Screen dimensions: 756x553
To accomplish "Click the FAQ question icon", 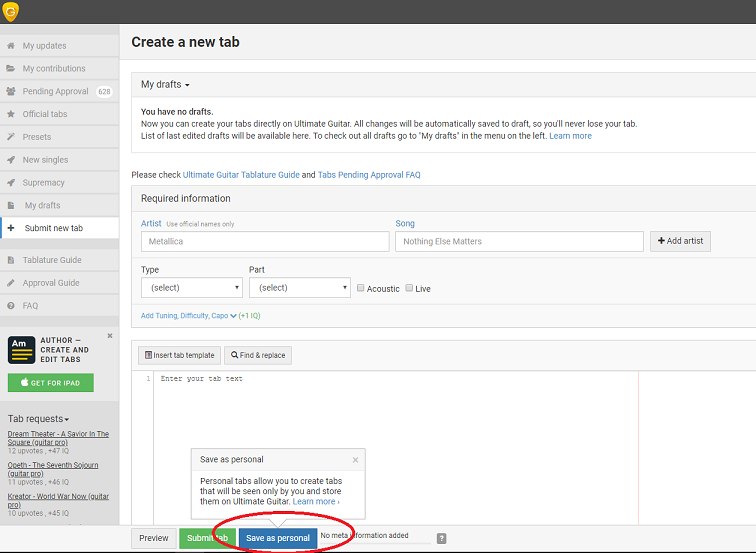I will pos(11,306).
